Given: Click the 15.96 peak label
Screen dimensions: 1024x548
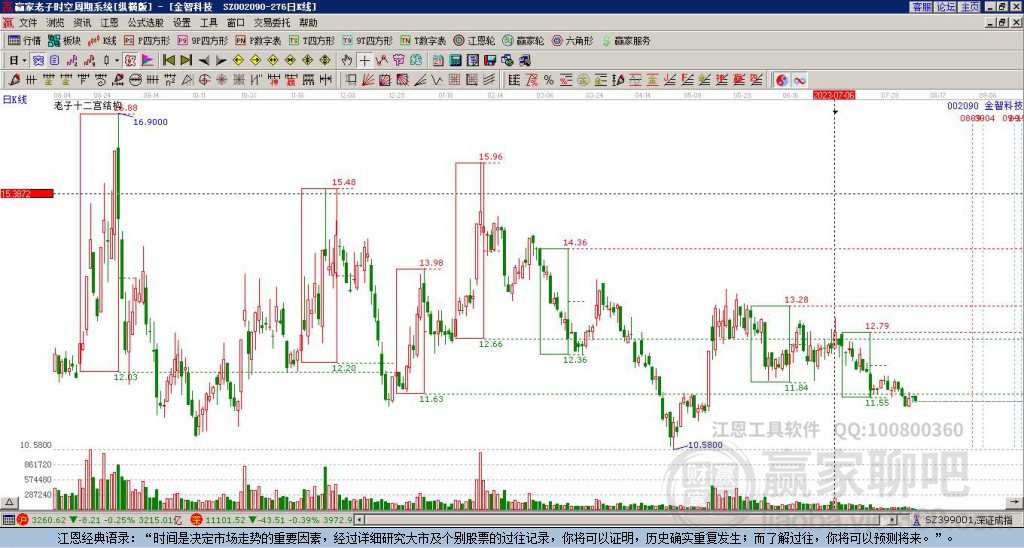Looking at the screenshot, I should (x=490, y=157).
